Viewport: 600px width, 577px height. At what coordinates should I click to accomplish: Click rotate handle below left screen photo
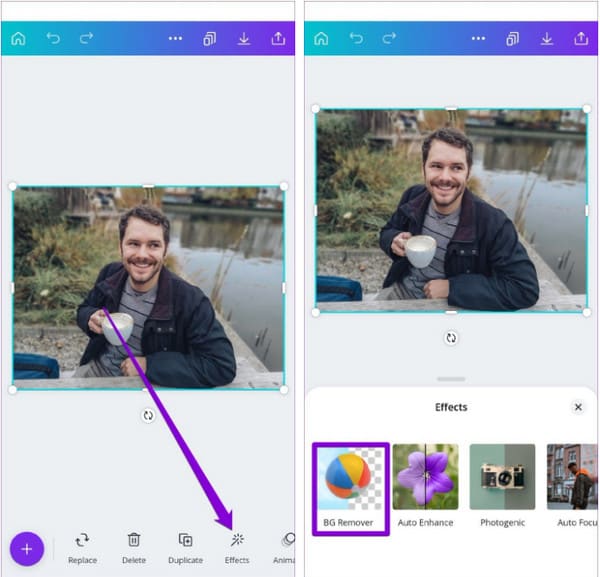pos(148,415)
